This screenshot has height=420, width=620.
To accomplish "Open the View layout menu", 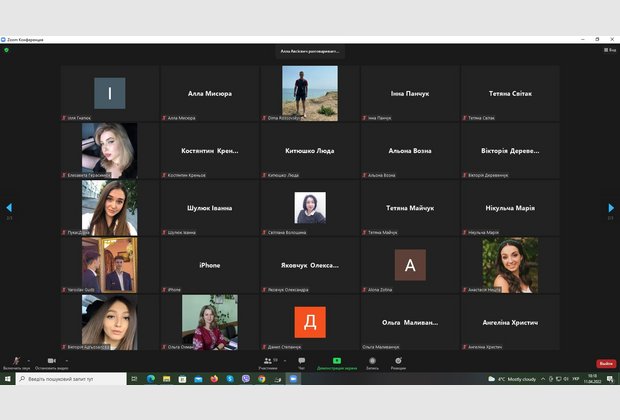I will tap(609, 49).
